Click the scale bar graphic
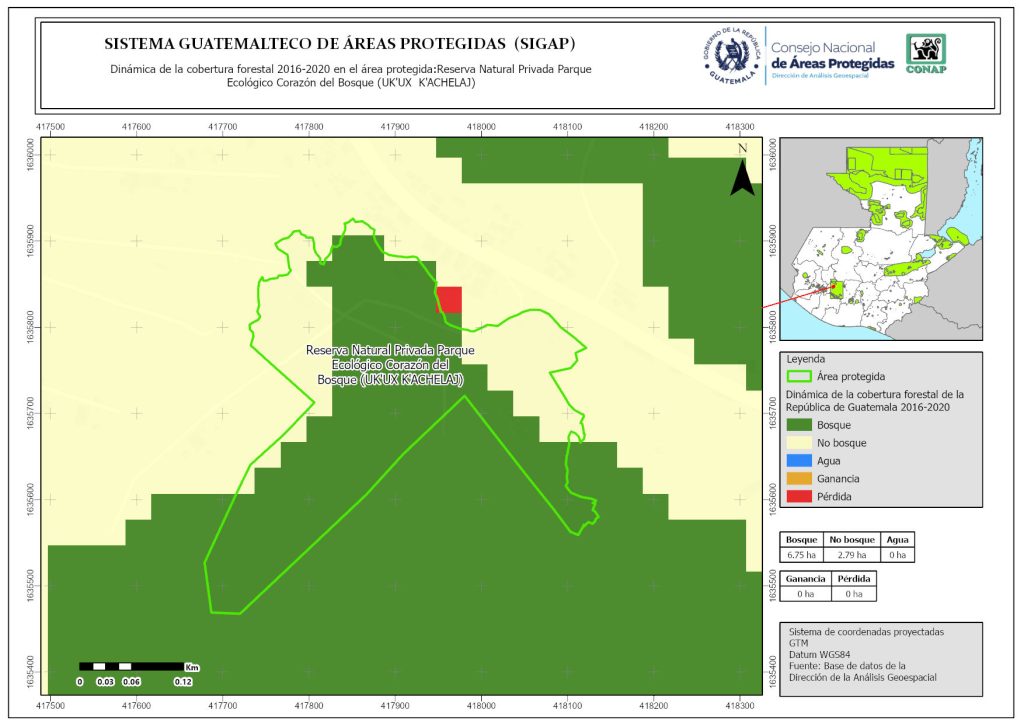This screenshot has width=1024, height=724. [x=131, y=666]
